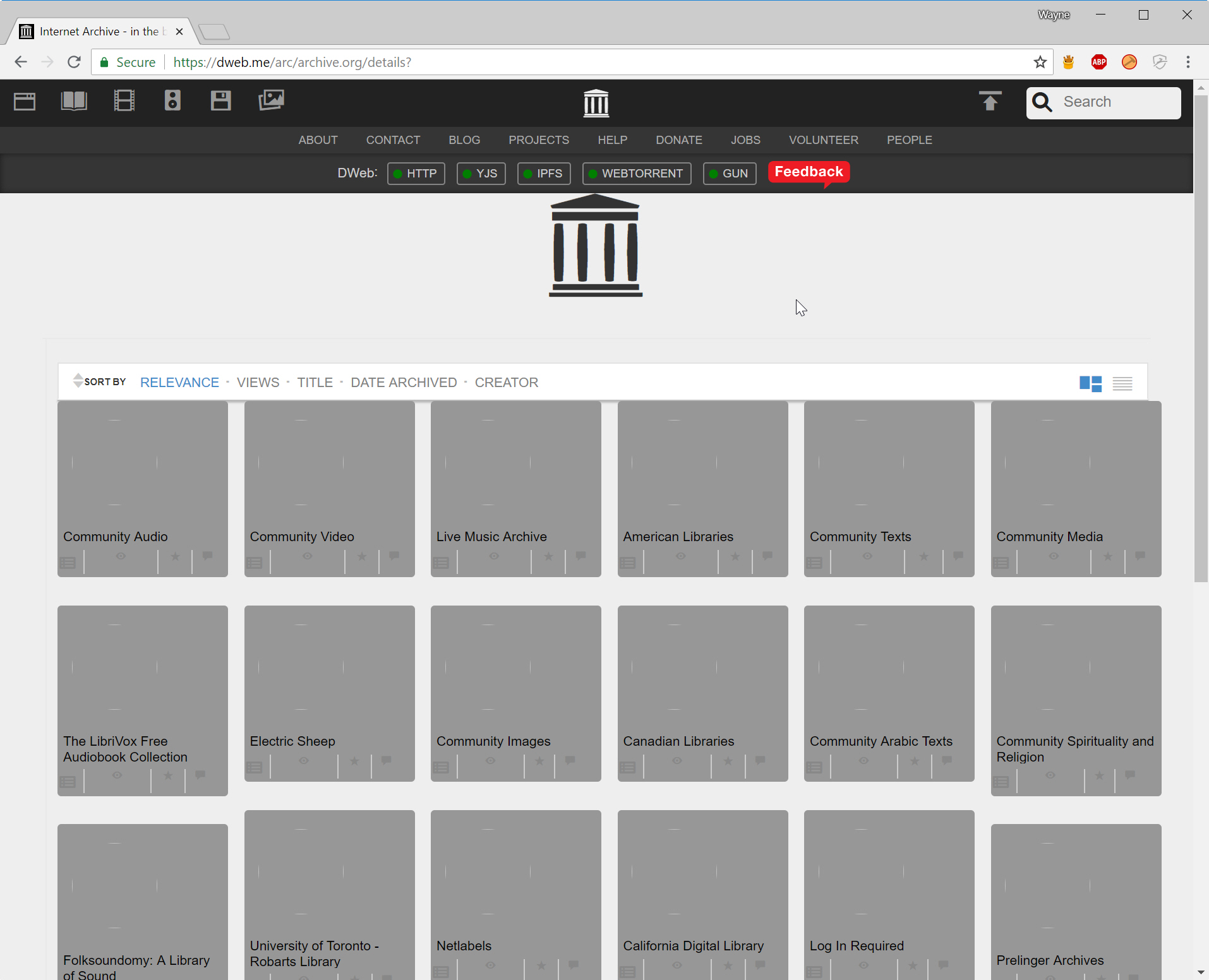Open the DONATE link
1209x980 pixels.
(x=678, y=140)
